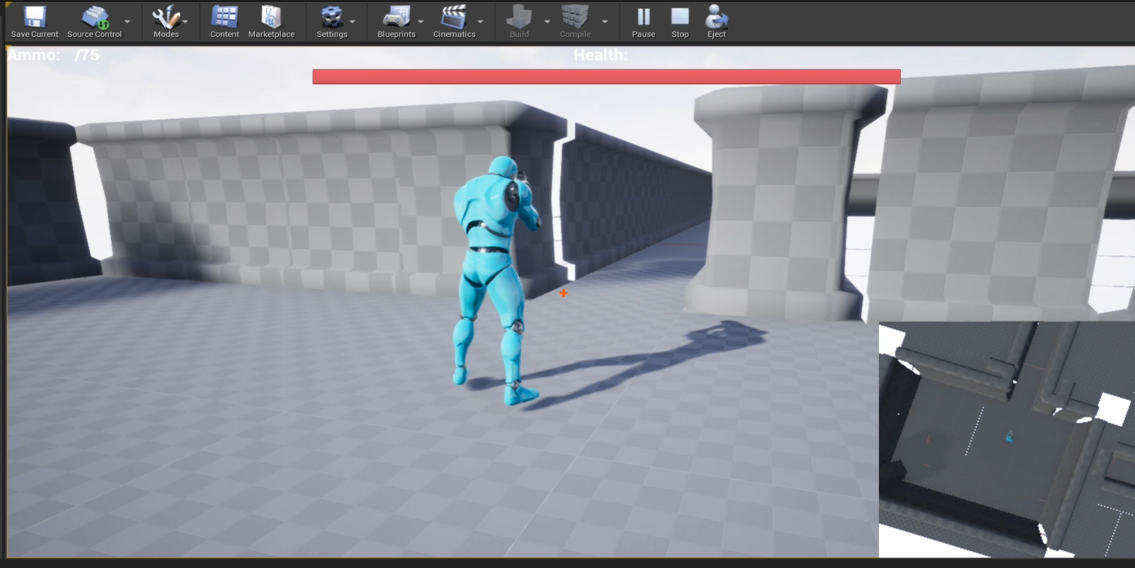Expand the Source Control dropdown arrow

[128, 22]
